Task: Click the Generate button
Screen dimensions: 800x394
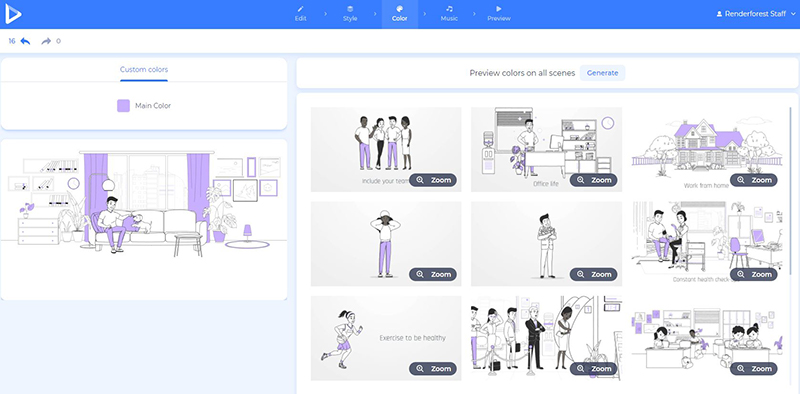Action: click(x=603, y=73)
